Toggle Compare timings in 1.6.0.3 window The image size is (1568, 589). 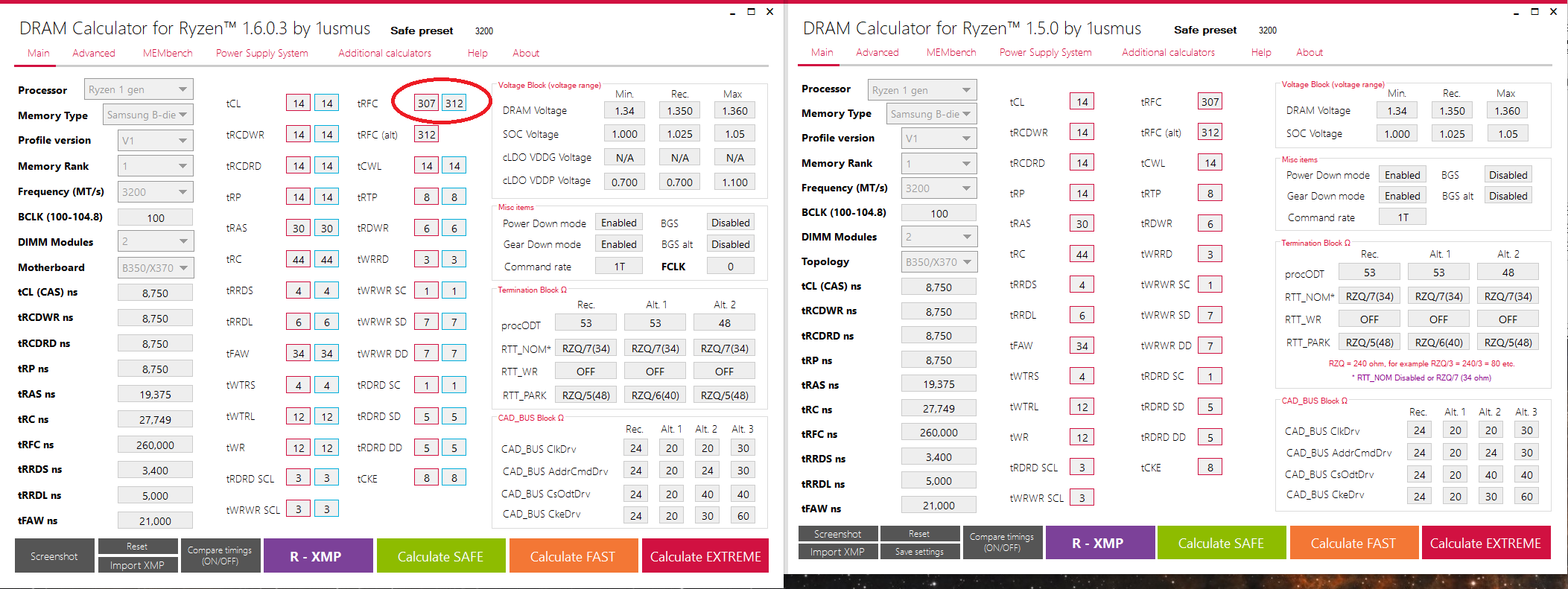click(220, 555)
